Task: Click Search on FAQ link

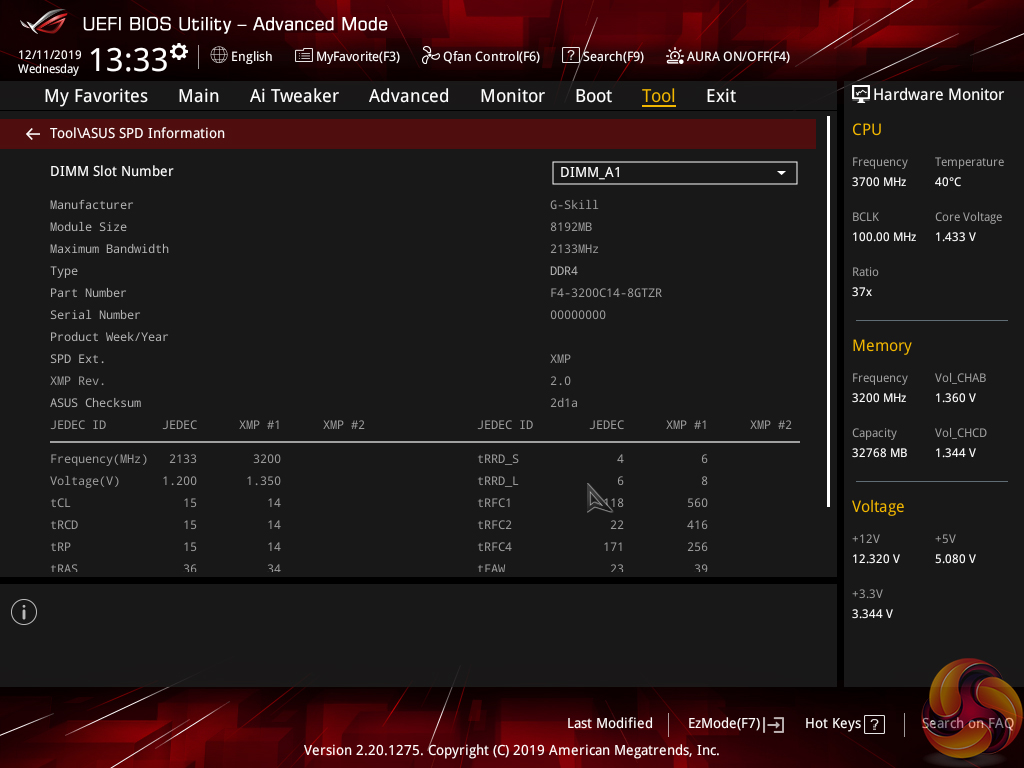Action: [967, 723]
